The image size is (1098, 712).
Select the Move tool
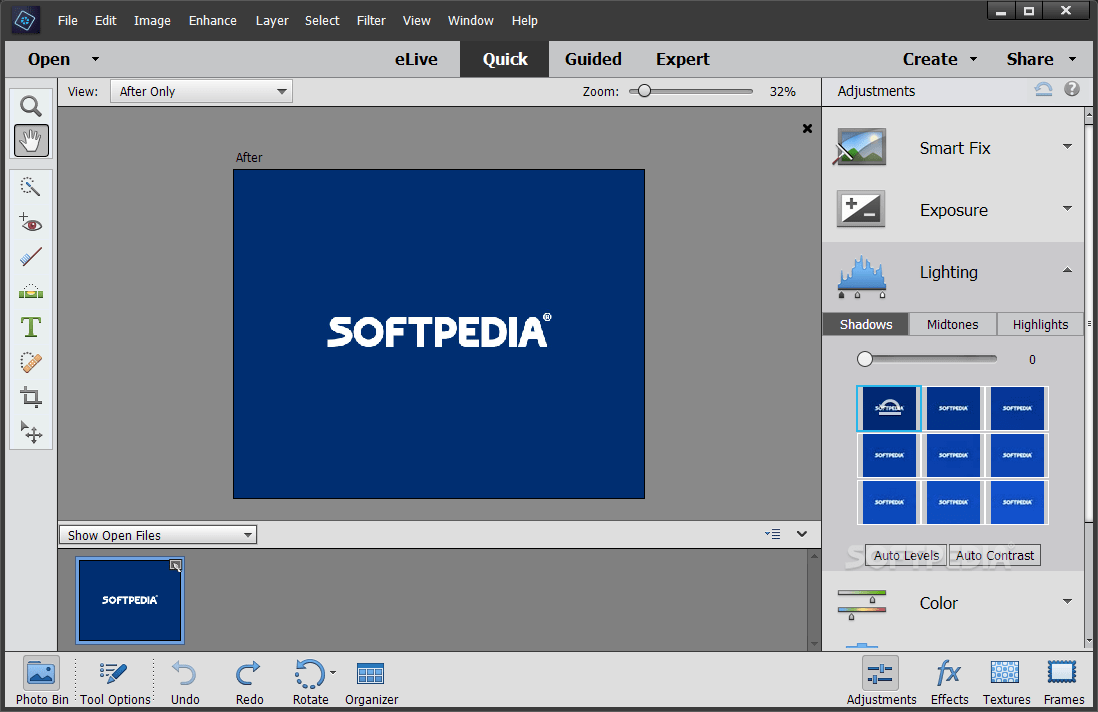click(x=31, y=432)
